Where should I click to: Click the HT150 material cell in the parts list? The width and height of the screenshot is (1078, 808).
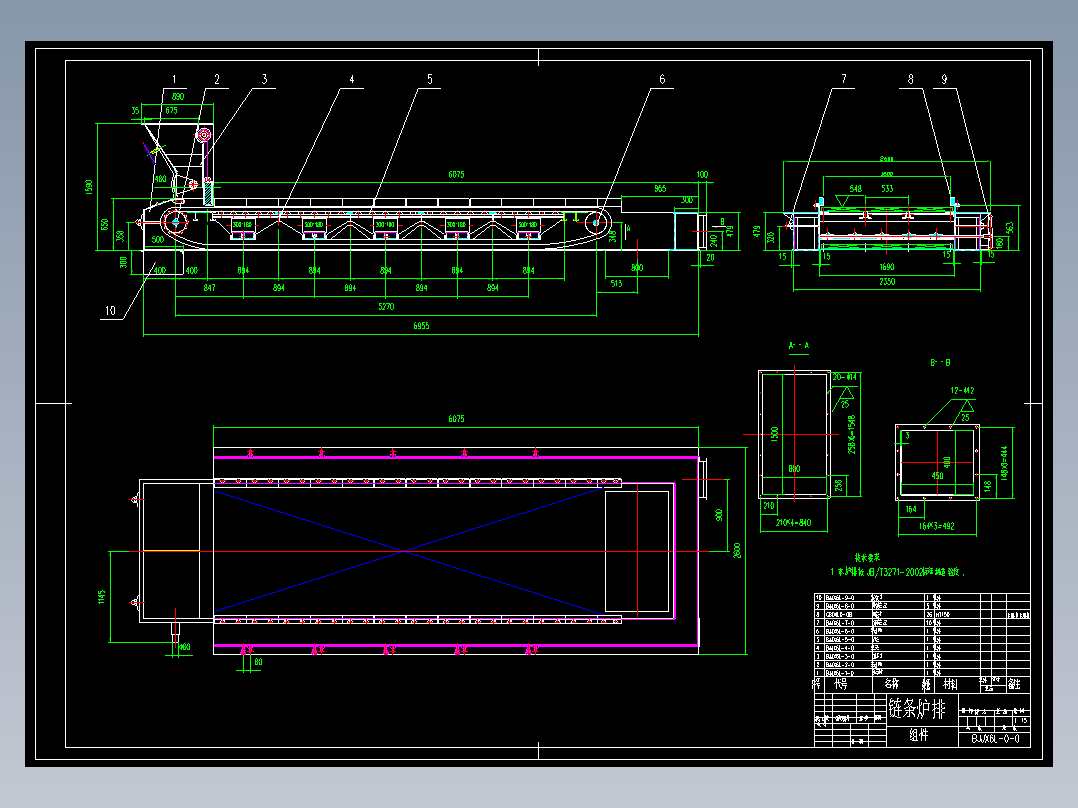(x=941, y=614)
